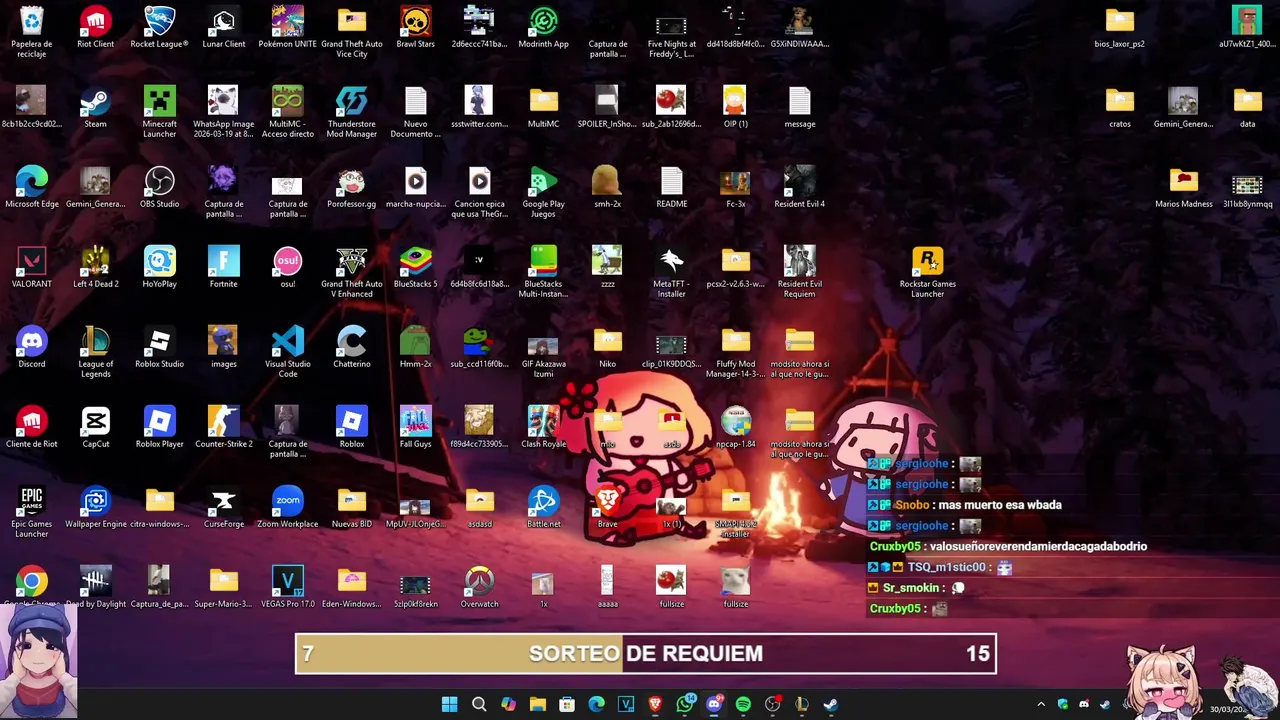Image resolution: width=1280 pixels, height=720 pixels.
Task: Select the Clash Royale desktop icon
Action: pos(543,428)
